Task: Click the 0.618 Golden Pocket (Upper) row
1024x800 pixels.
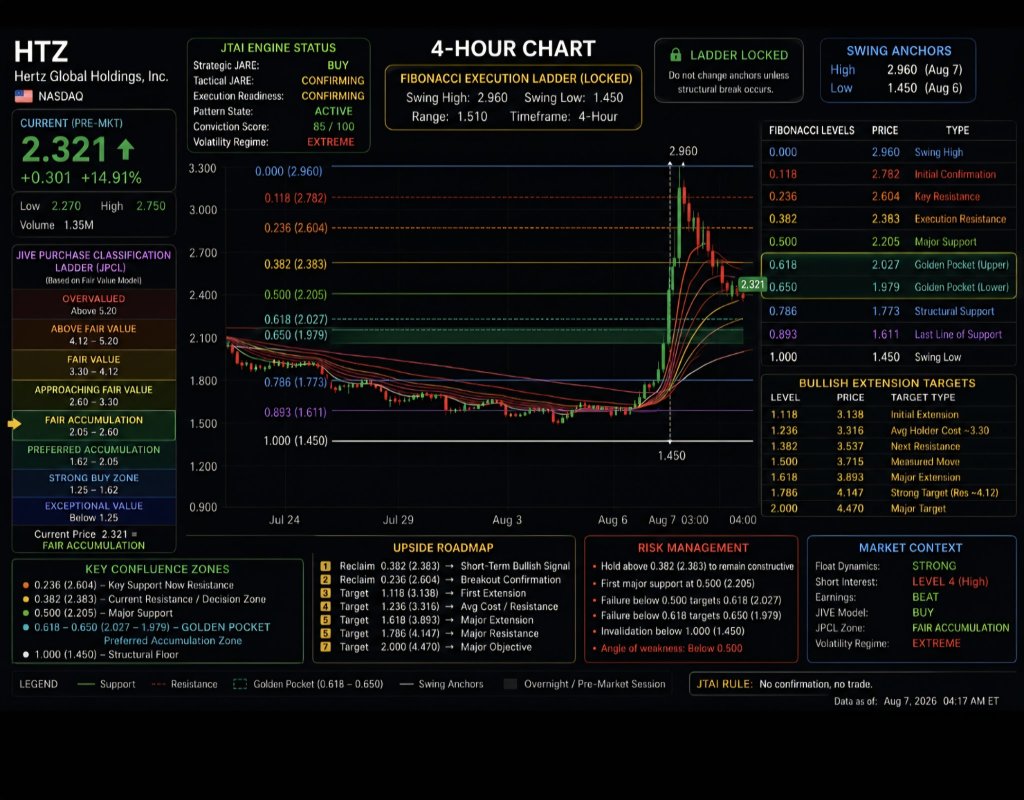Action: point(889,264)
